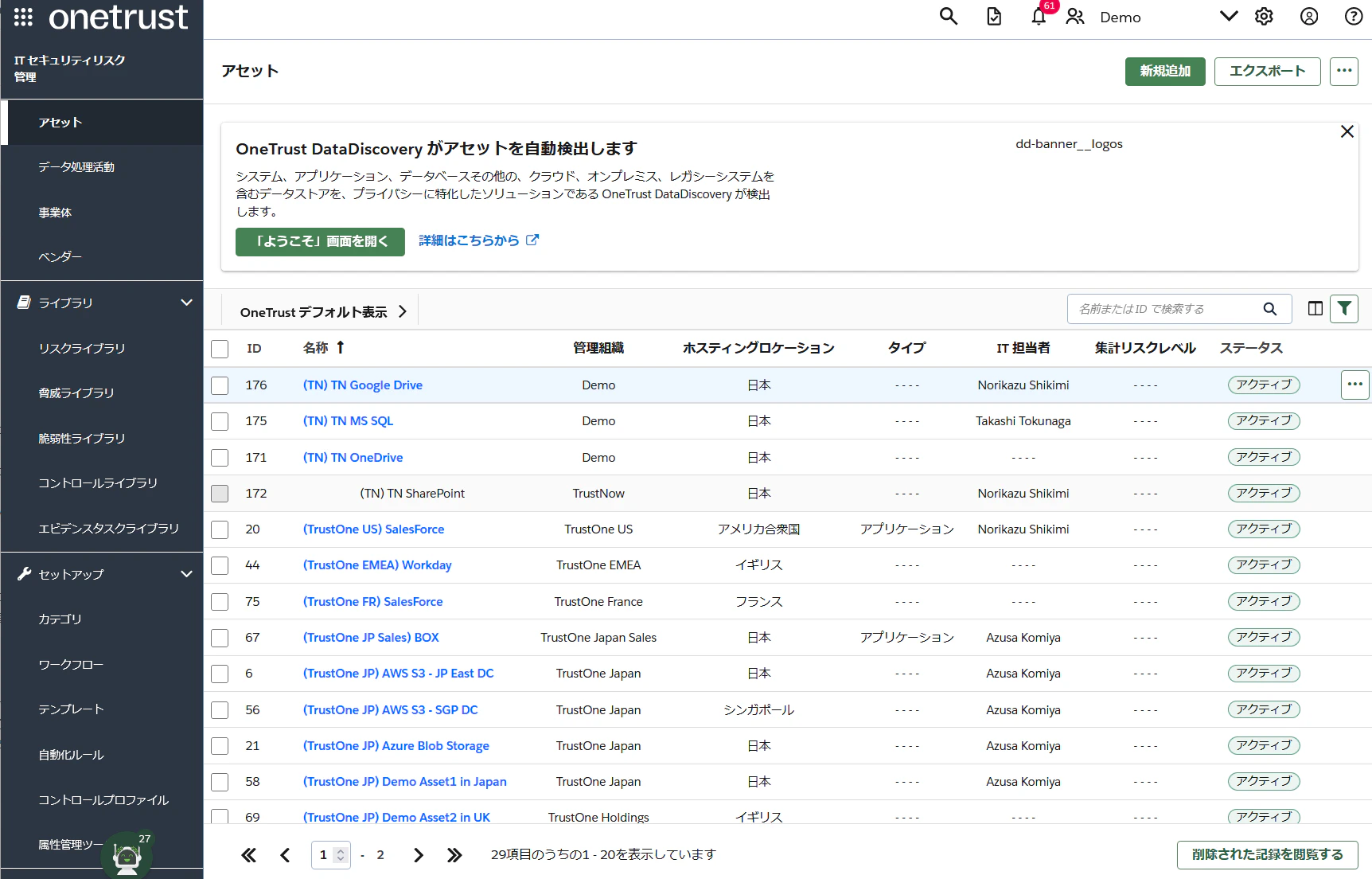The width and height of the screenshot is (1372, 879).
Task: Click the global search magnifier icon
Action: click(x=948, y=17)
